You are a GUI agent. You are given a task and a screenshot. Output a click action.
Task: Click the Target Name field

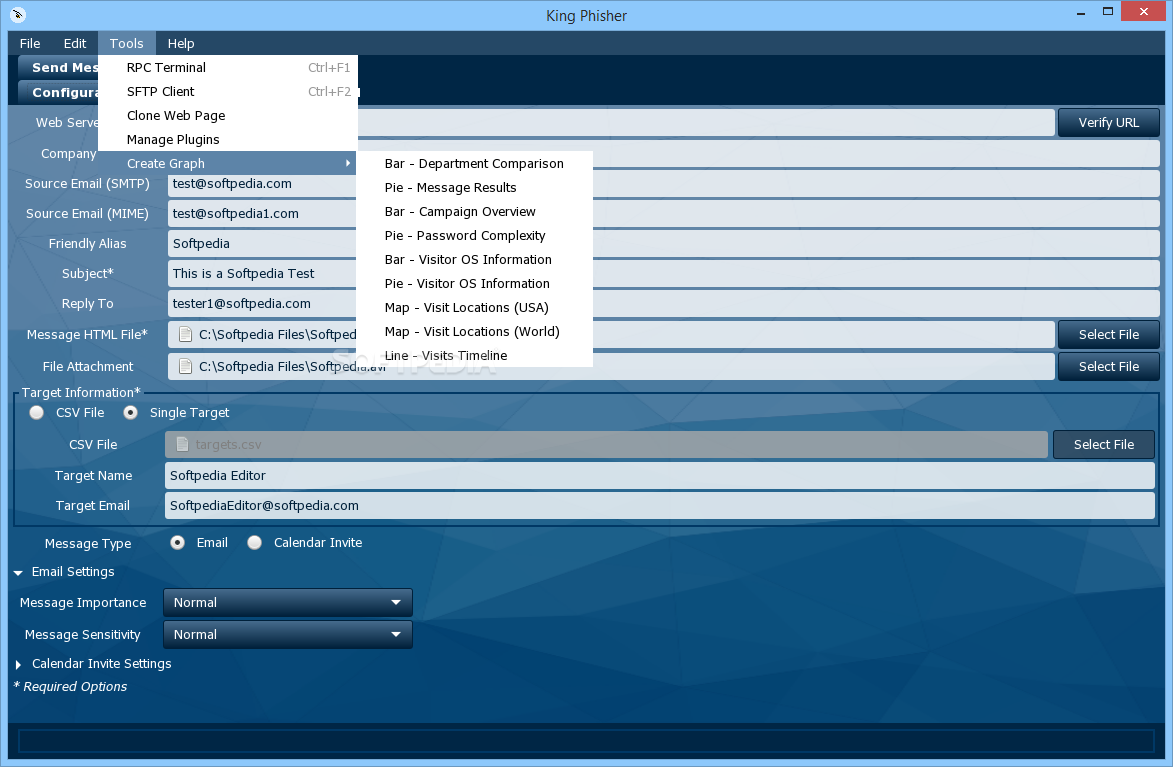pyautogui.click(x=660, y=475)
